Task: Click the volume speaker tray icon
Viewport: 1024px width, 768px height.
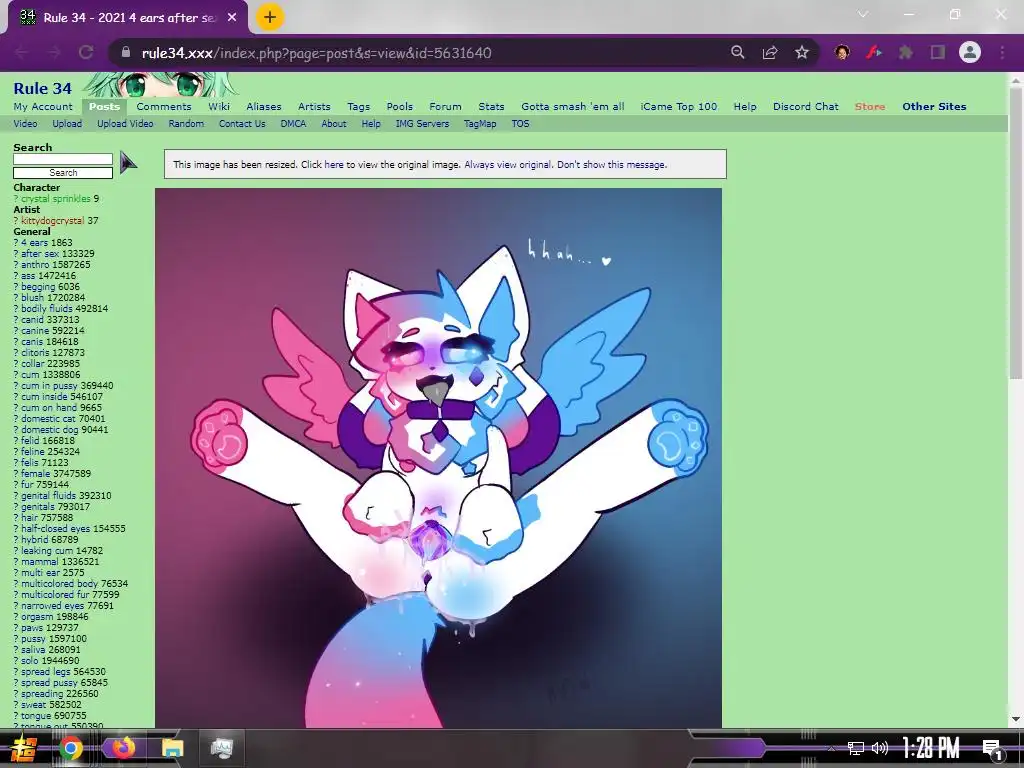Action: pyautogui.click(x=880, y=748)
